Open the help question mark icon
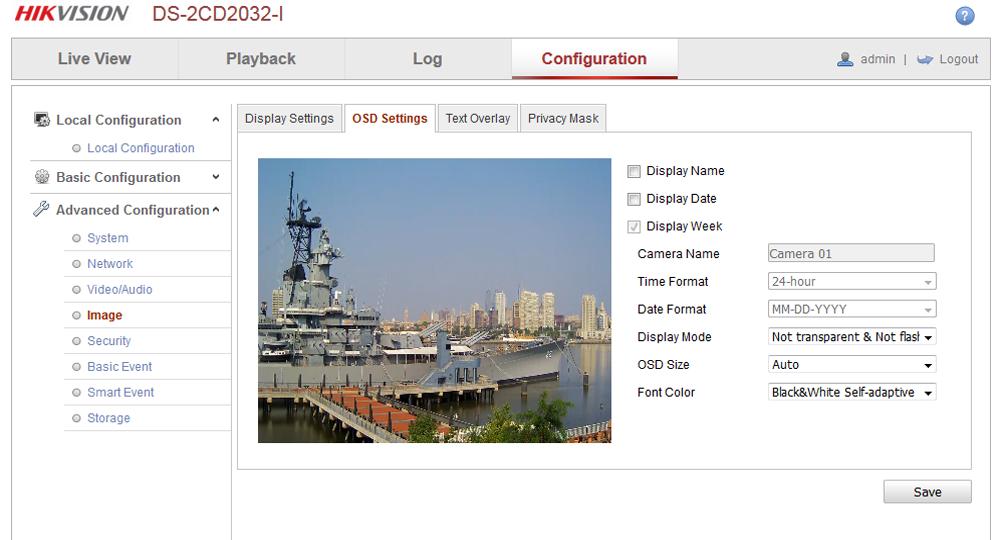This screenshot has width=1000, height=540. (964, 15)
